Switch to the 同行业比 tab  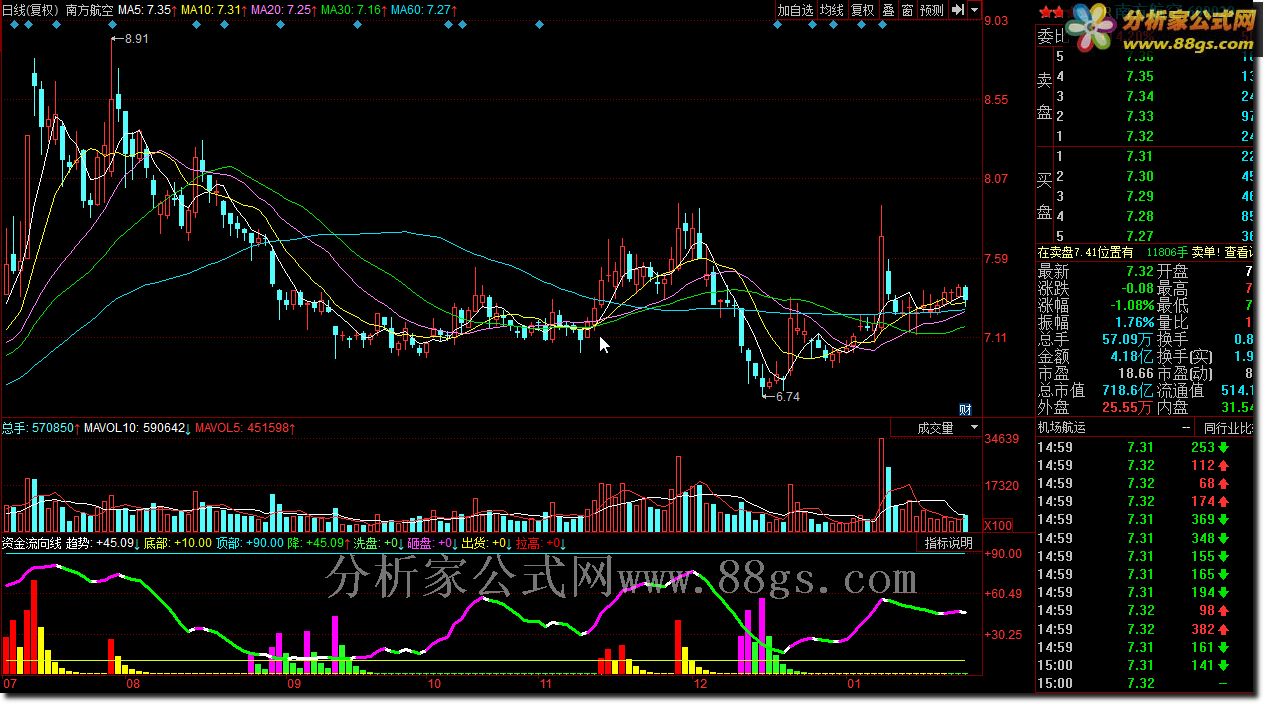pos(1229,427)
